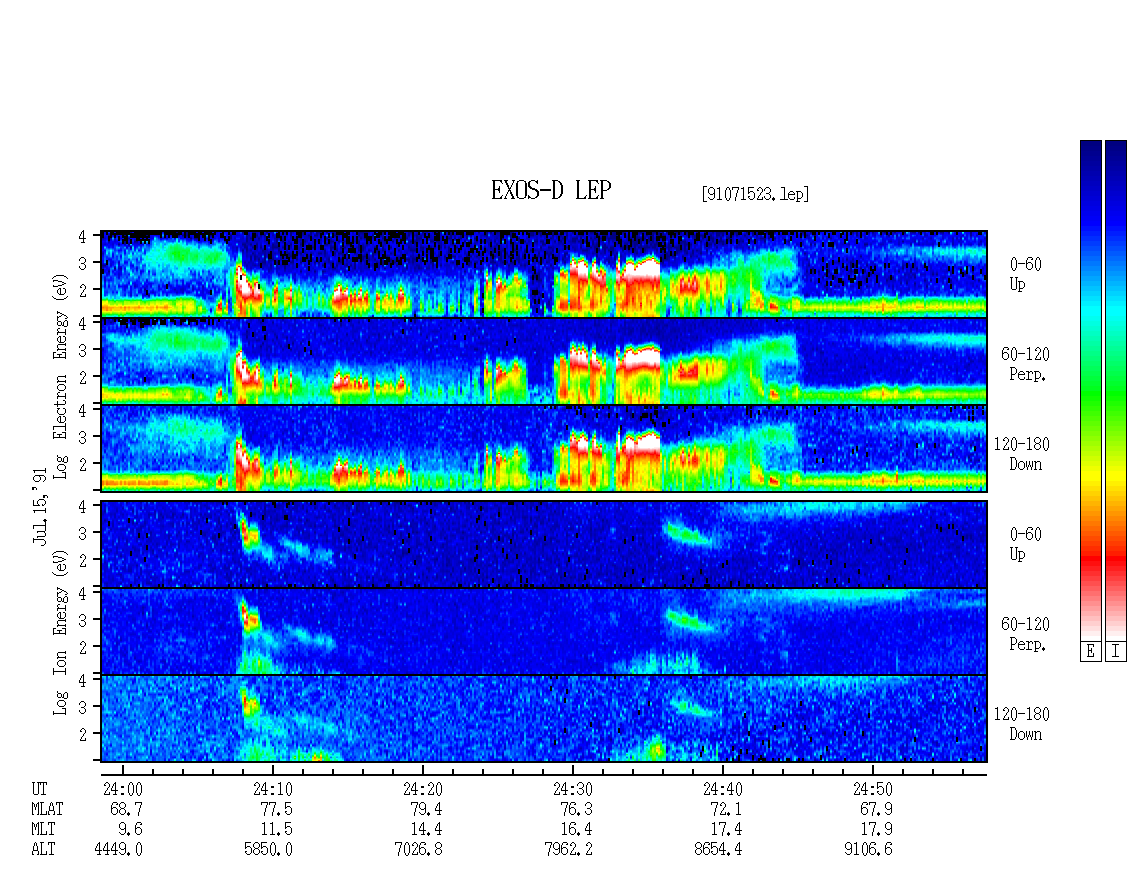Click the ion 120-180 Down spectrogram panel
Viewport: 1130px width, 875px height.
pyautogui.click(x=544, y=719)
